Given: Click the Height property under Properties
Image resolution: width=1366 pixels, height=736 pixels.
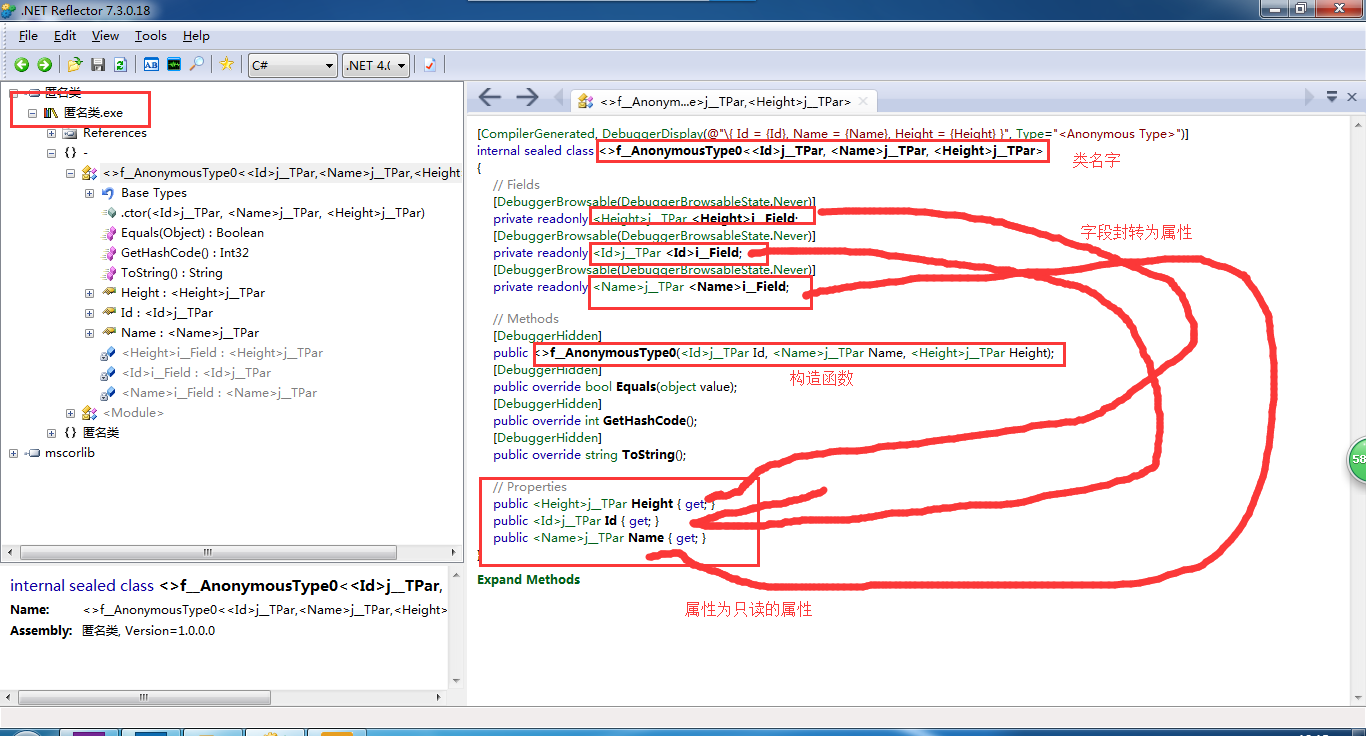Looking at the screenshot, I should [x=652, y=504].
